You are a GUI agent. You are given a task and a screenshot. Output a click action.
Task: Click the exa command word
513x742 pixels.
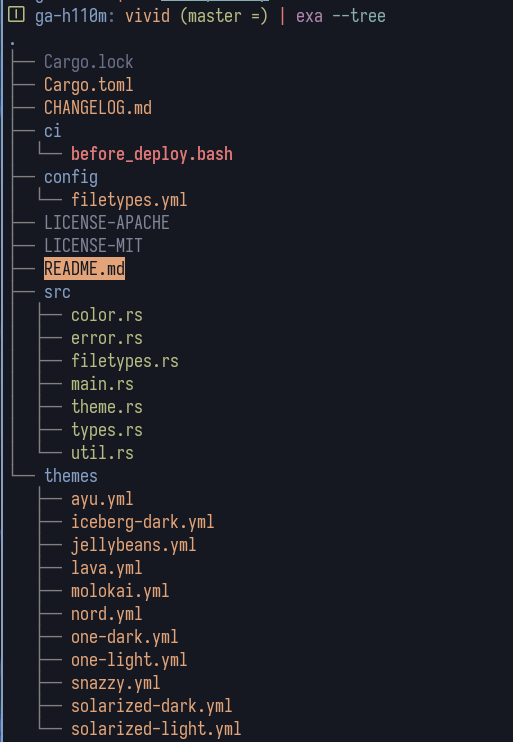pos(309,17)
